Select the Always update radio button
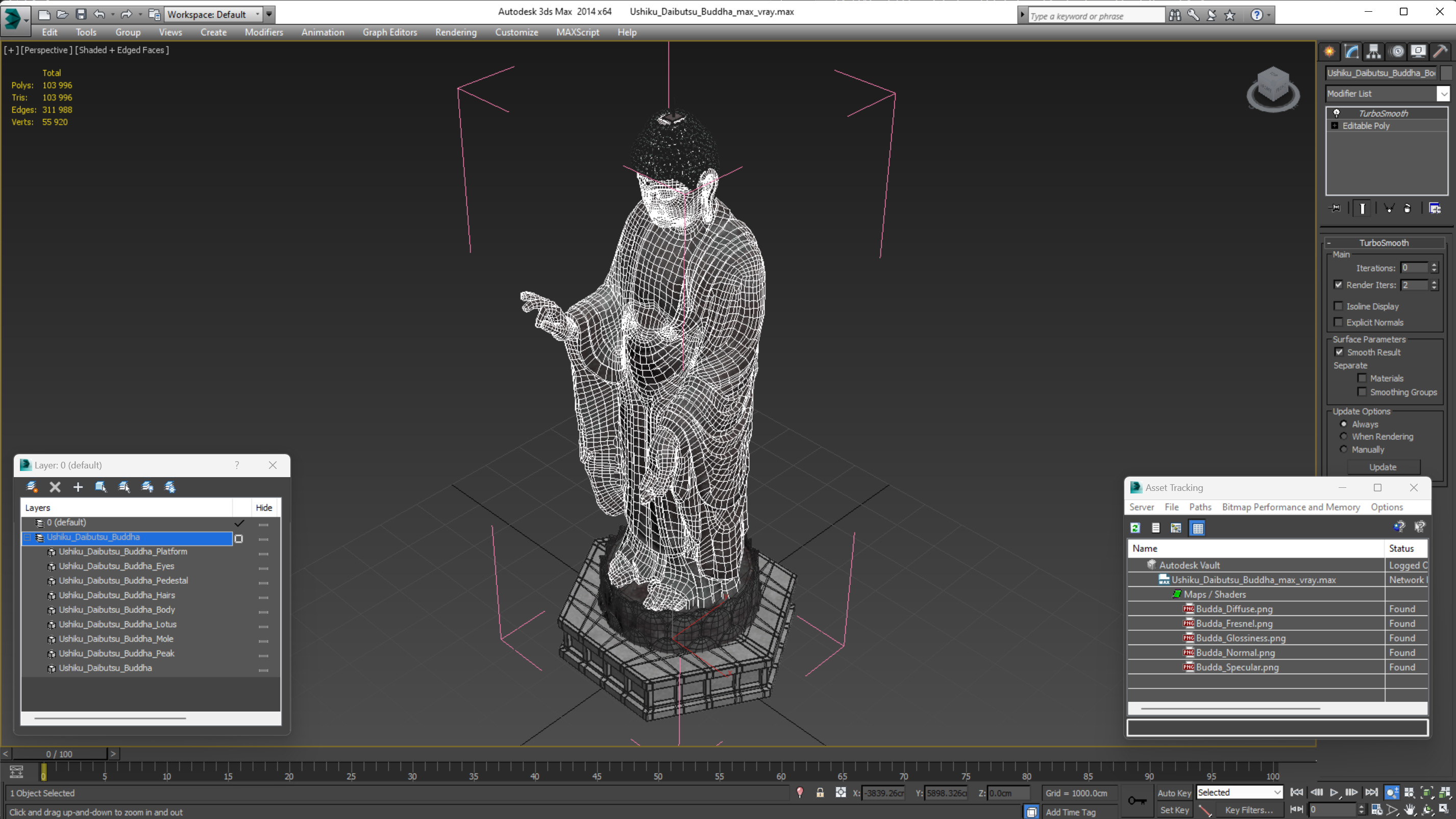1456x819 pixels. point(1344,424)
